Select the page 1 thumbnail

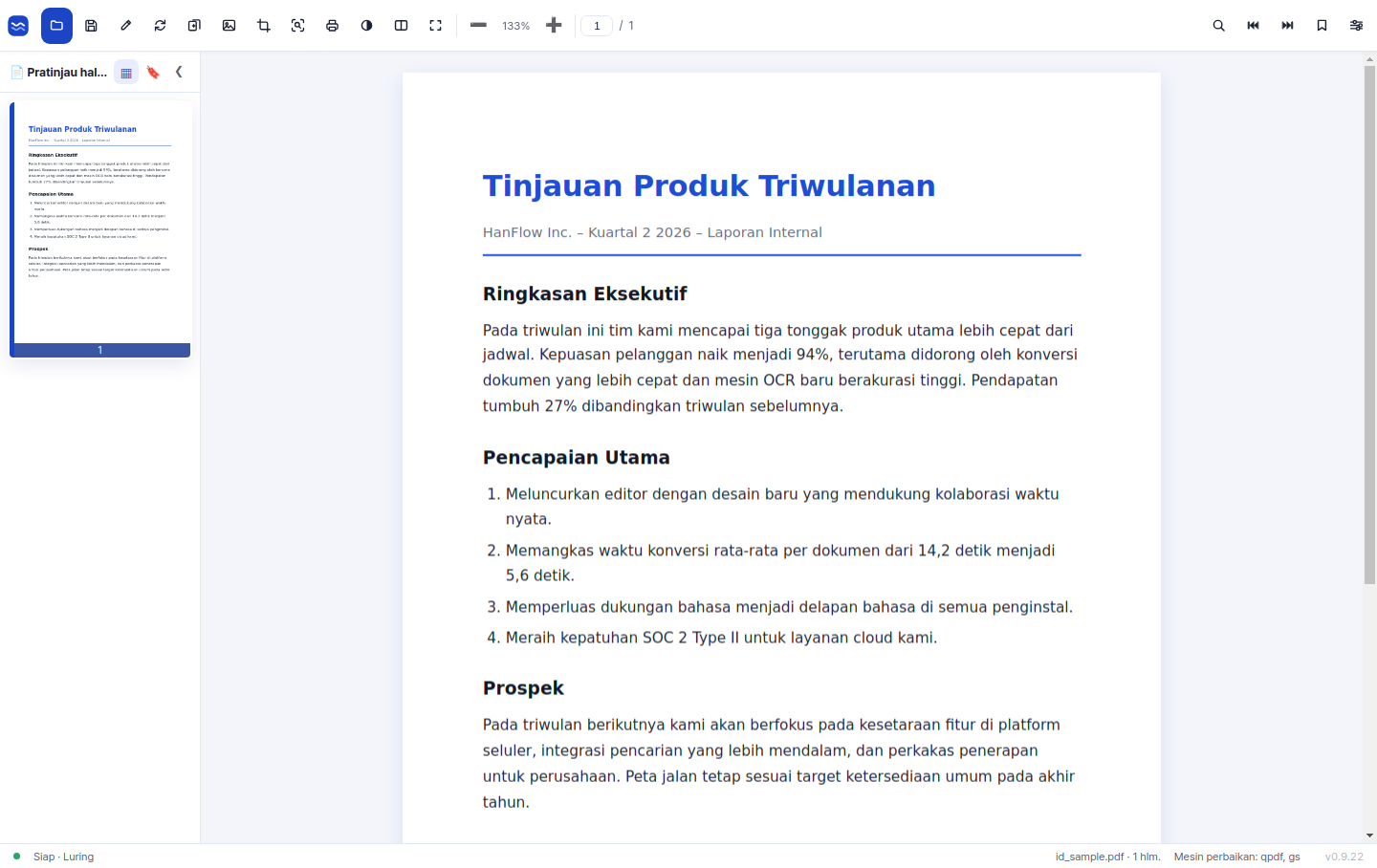tap(100, 229)
